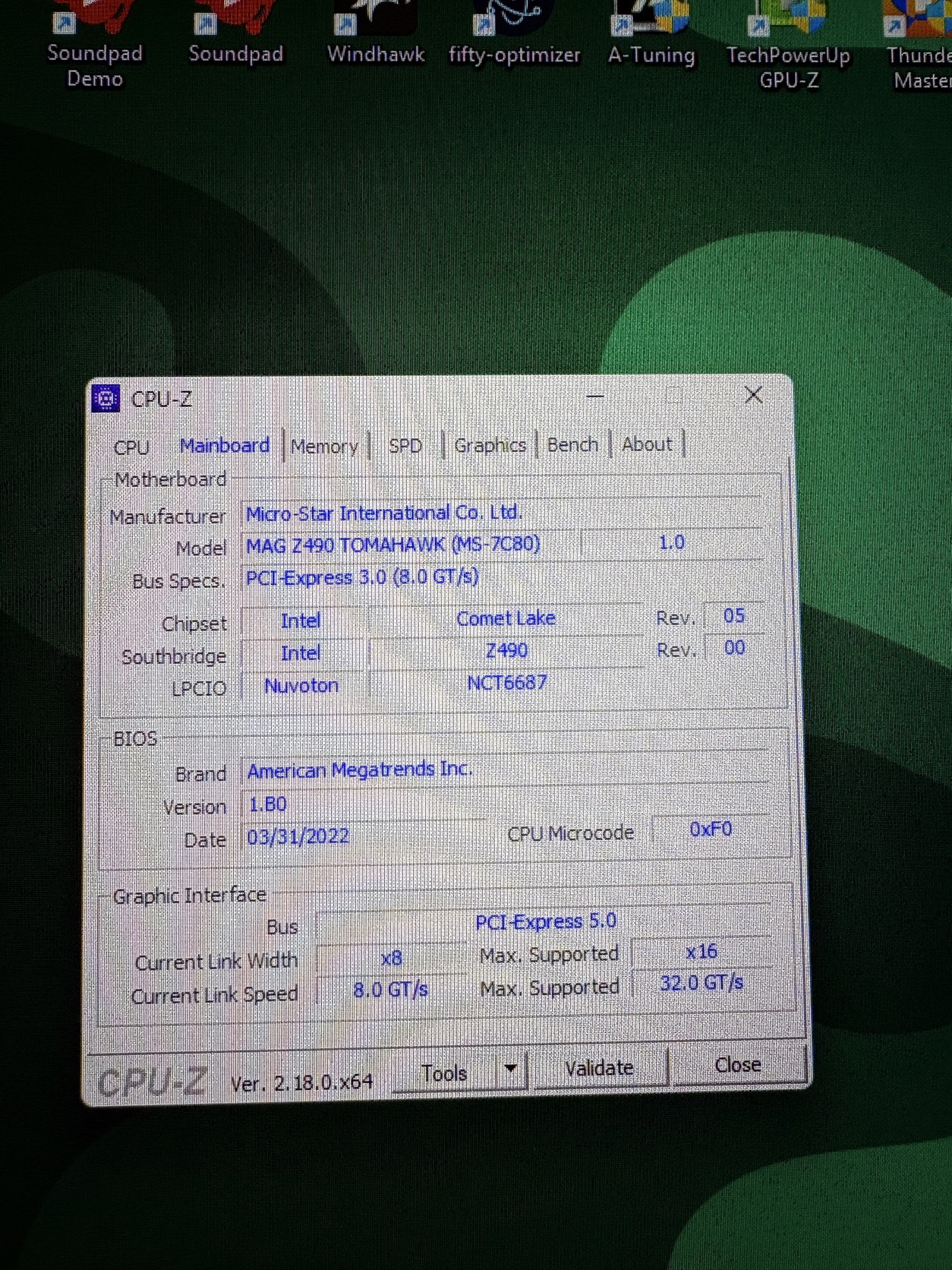Click the 'Ver. 2.18.0.x64' version text
Viewport: 952px width, 1270px height.
(x=301, y=1083)
